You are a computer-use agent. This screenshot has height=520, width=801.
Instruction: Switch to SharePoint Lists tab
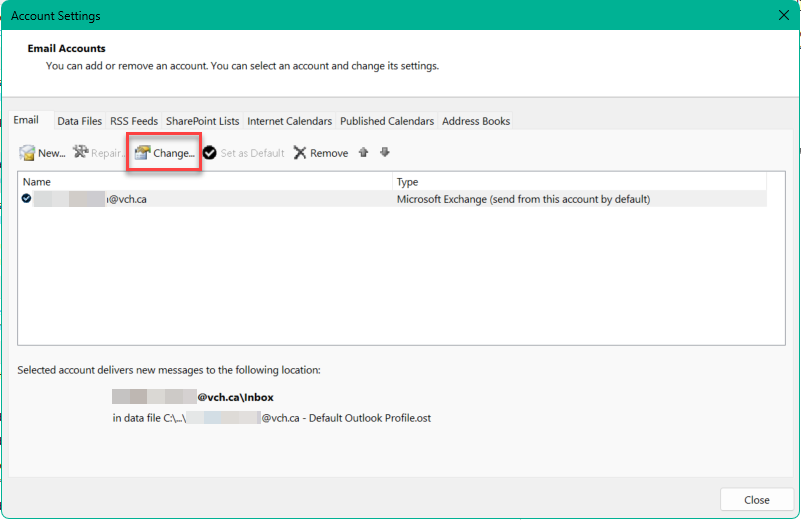click(202, 121)
